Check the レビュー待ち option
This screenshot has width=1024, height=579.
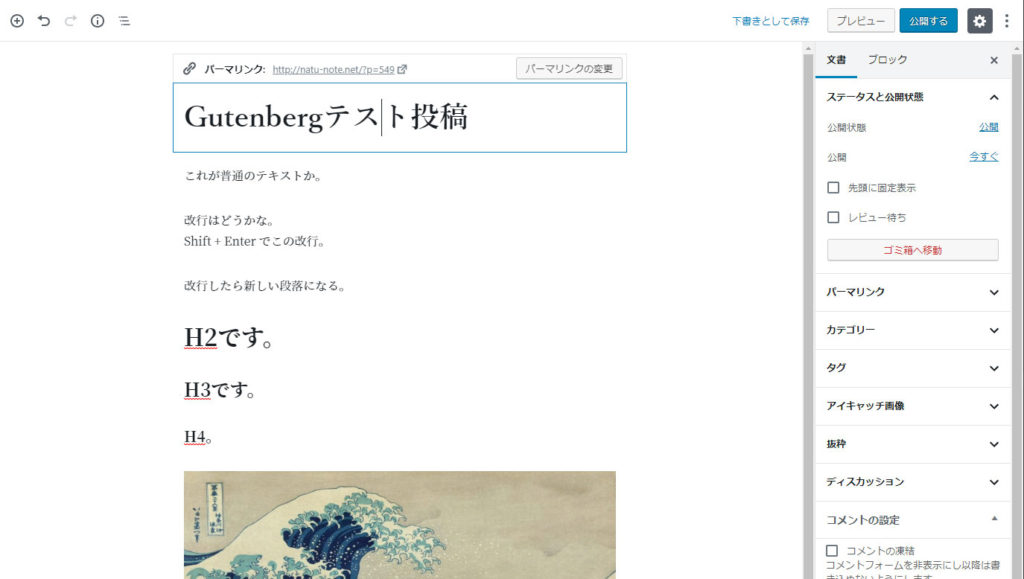833,217
